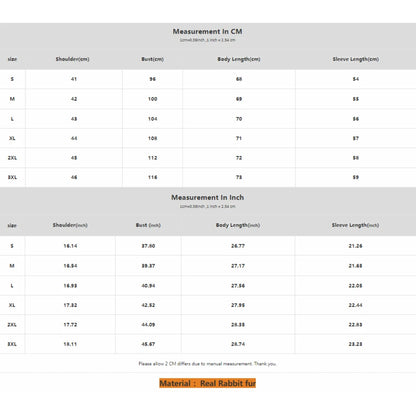Click body length 70 in the CM table

coord(239,119)
